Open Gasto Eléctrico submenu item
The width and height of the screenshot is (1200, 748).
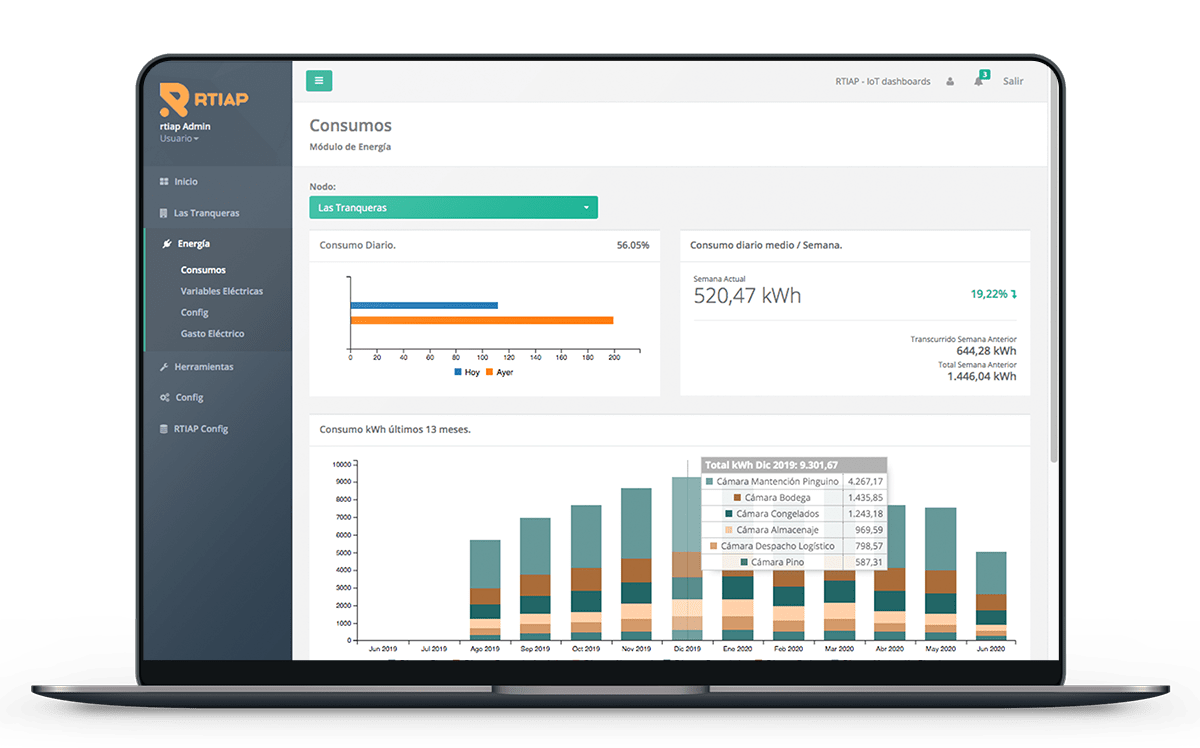(x=212, y=334)
